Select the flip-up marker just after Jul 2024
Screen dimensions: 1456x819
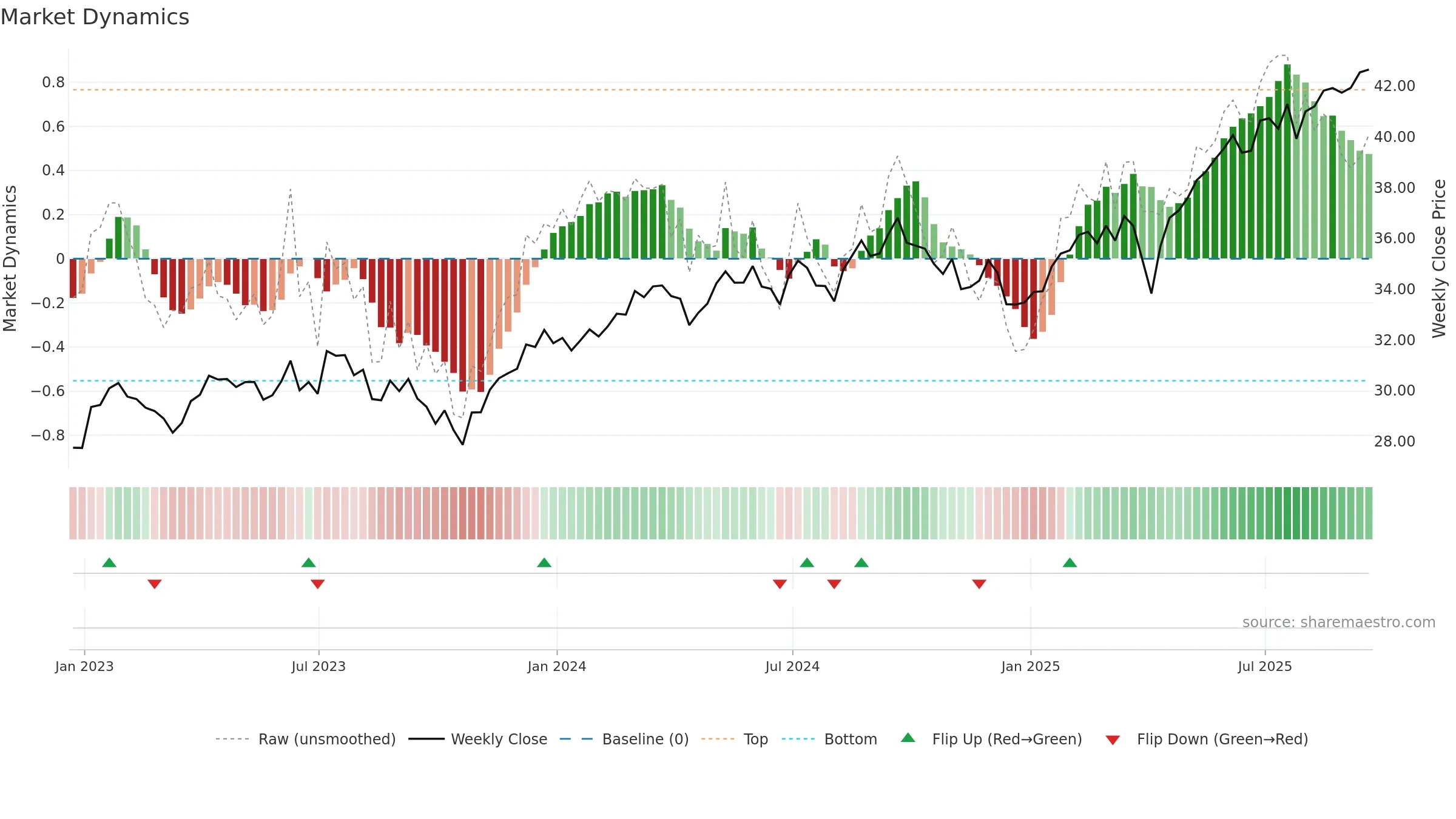click(807, 562)
